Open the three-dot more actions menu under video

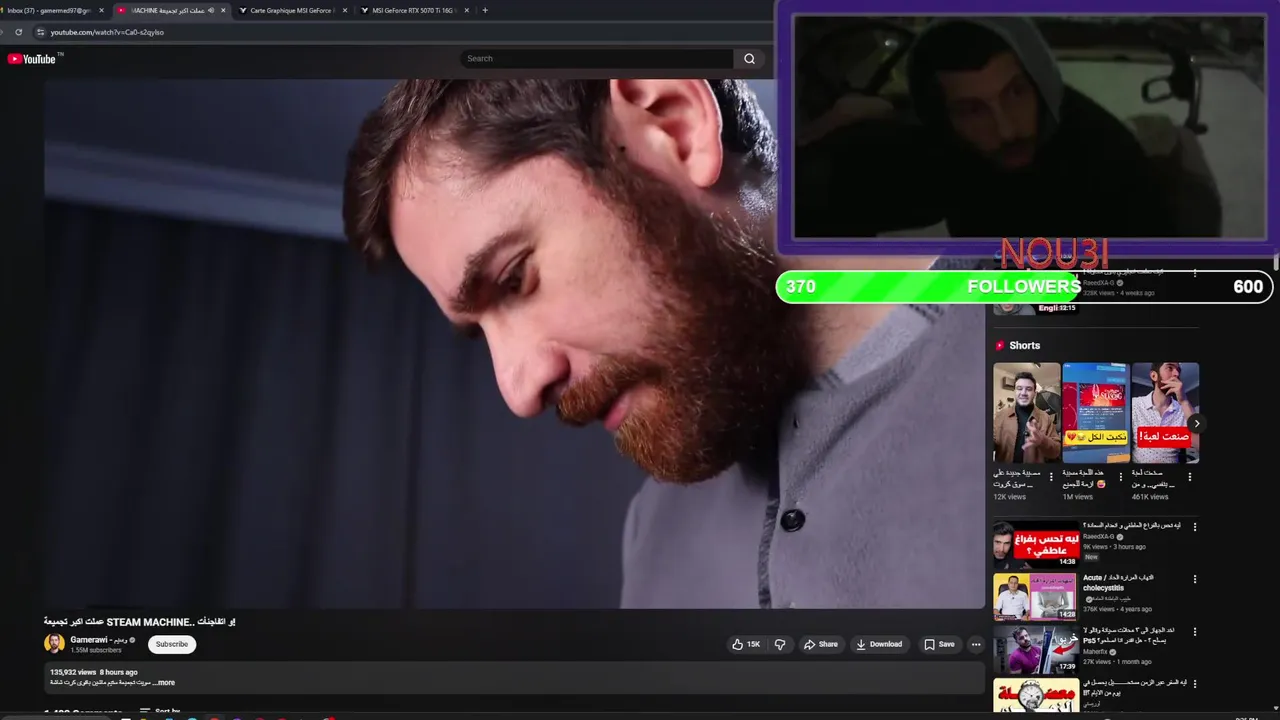tap(976, 644)
